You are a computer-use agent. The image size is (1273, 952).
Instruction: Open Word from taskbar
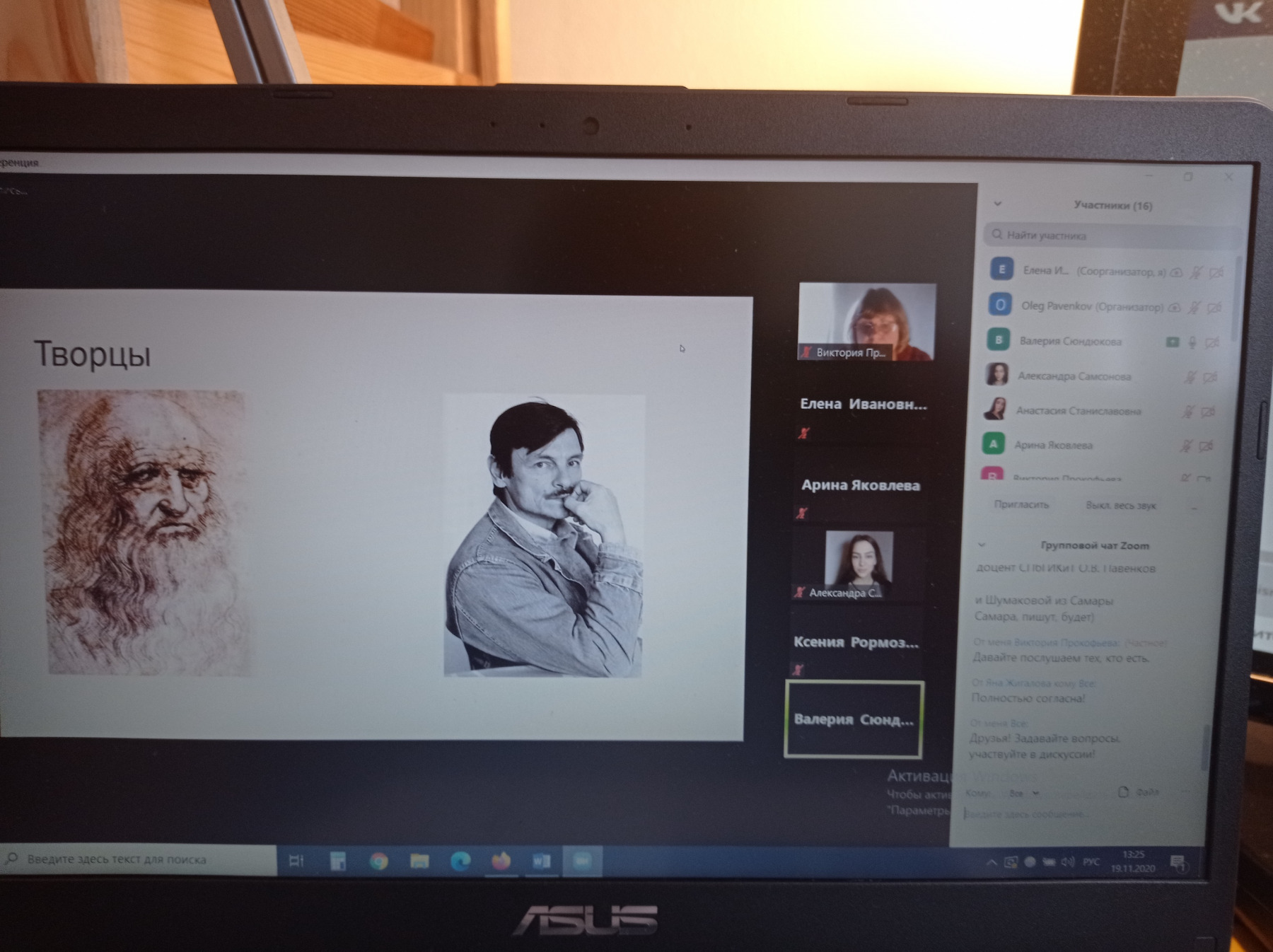(x=542, y=861)
